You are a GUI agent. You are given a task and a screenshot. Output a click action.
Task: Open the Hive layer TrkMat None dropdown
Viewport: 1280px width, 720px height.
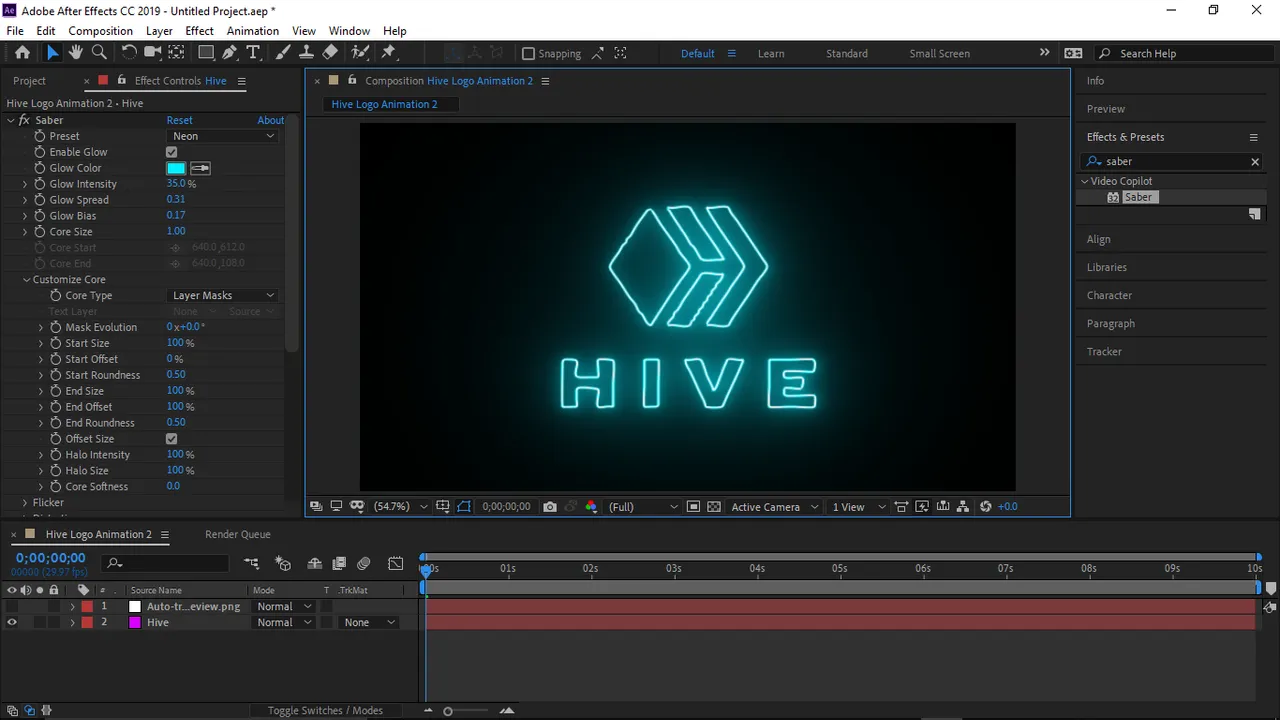point(367,622)
